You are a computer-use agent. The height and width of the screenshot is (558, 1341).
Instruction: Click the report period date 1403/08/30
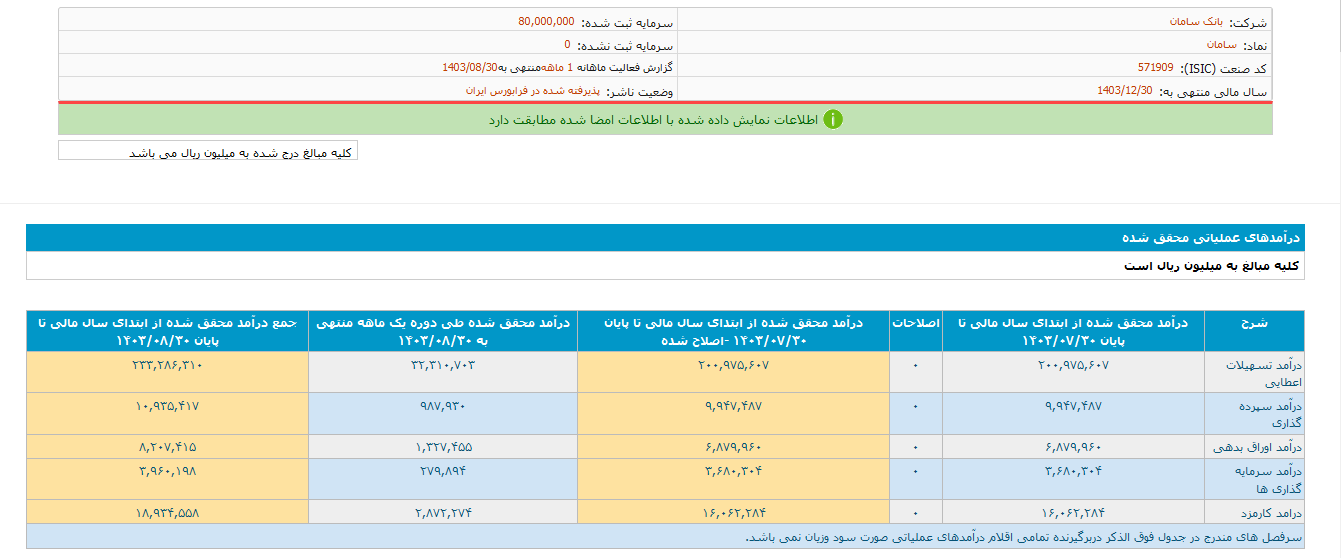click(x=469, y=67)
